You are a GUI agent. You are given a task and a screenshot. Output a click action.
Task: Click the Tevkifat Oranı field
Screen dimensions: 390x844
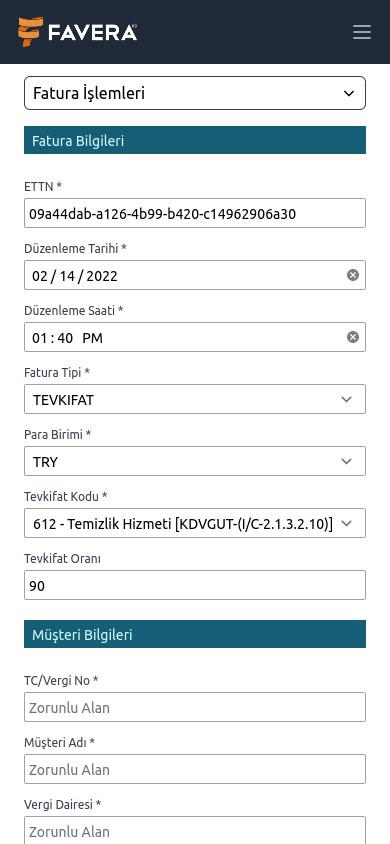tap(195, 585)
